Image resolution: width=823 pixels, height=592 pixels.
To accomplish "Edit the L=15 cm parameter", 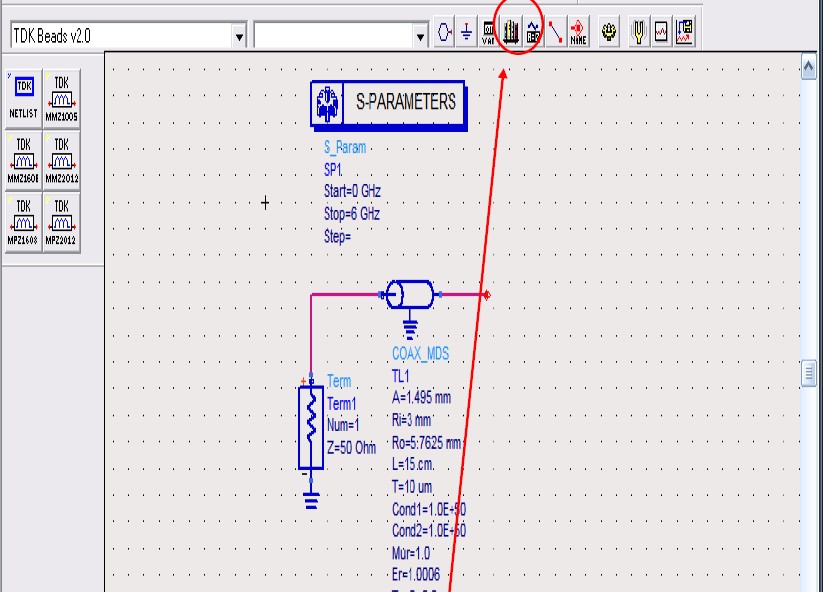I will pyautogui.click(x=413, y=464).
